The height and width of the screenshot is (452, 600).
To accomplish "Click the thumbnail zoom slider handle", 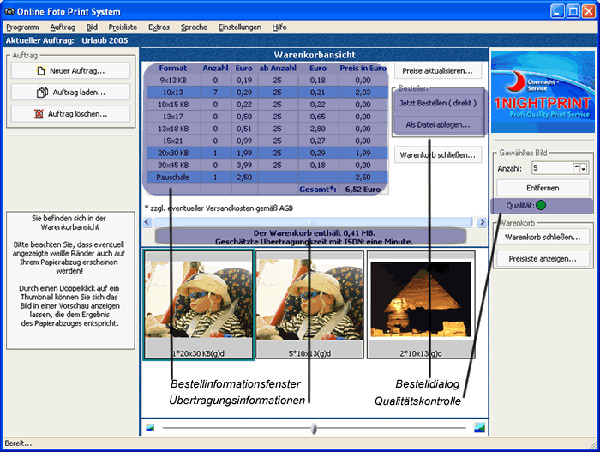I will [x=314, y=428].
